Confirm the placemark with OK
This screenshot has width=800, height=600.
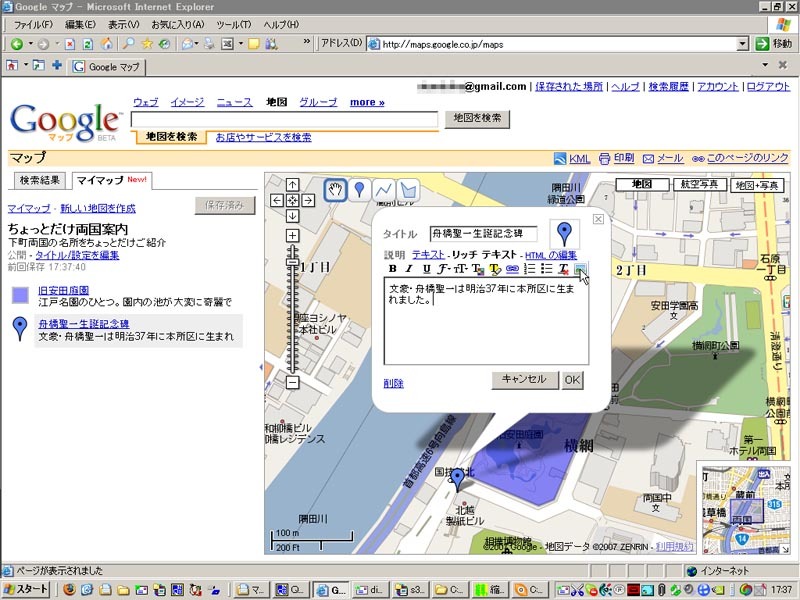pos(572,380)
